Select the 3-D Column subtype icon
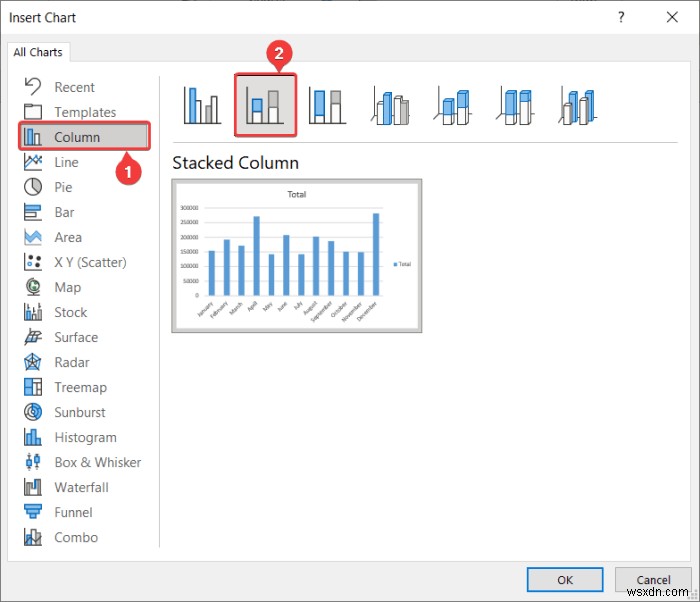 577,105
